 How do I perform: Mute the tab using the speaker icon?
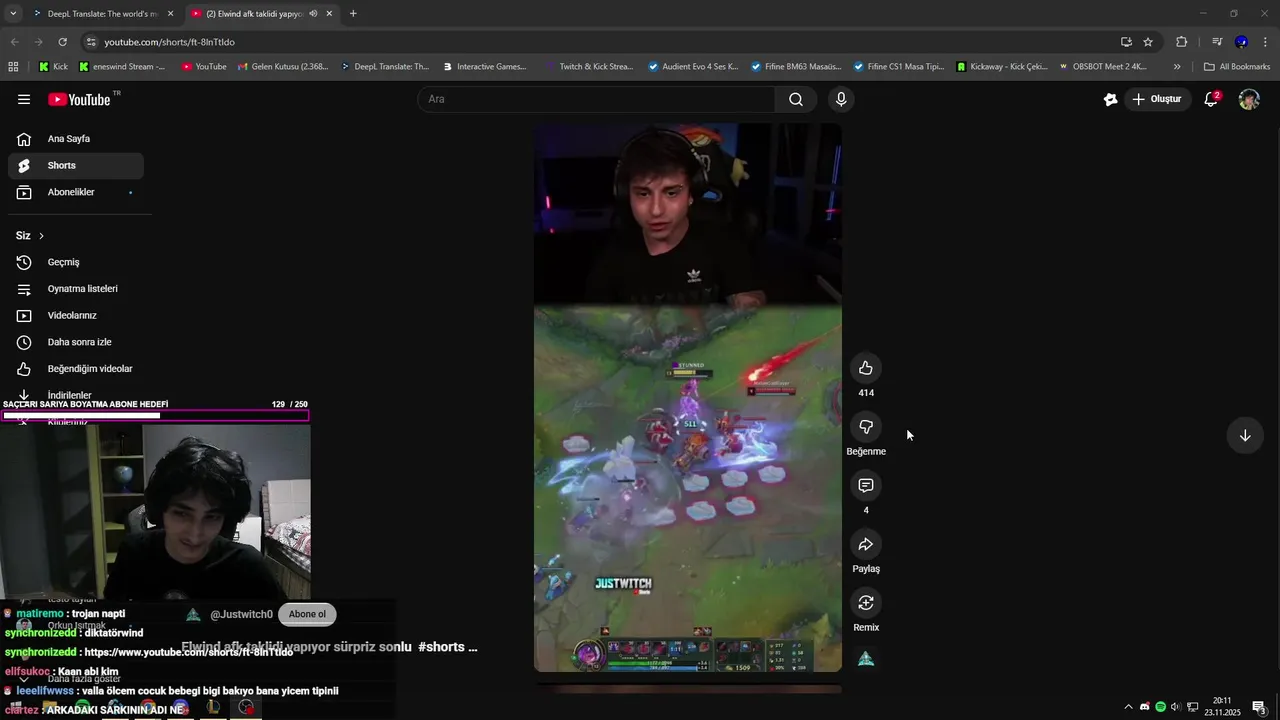314,14
